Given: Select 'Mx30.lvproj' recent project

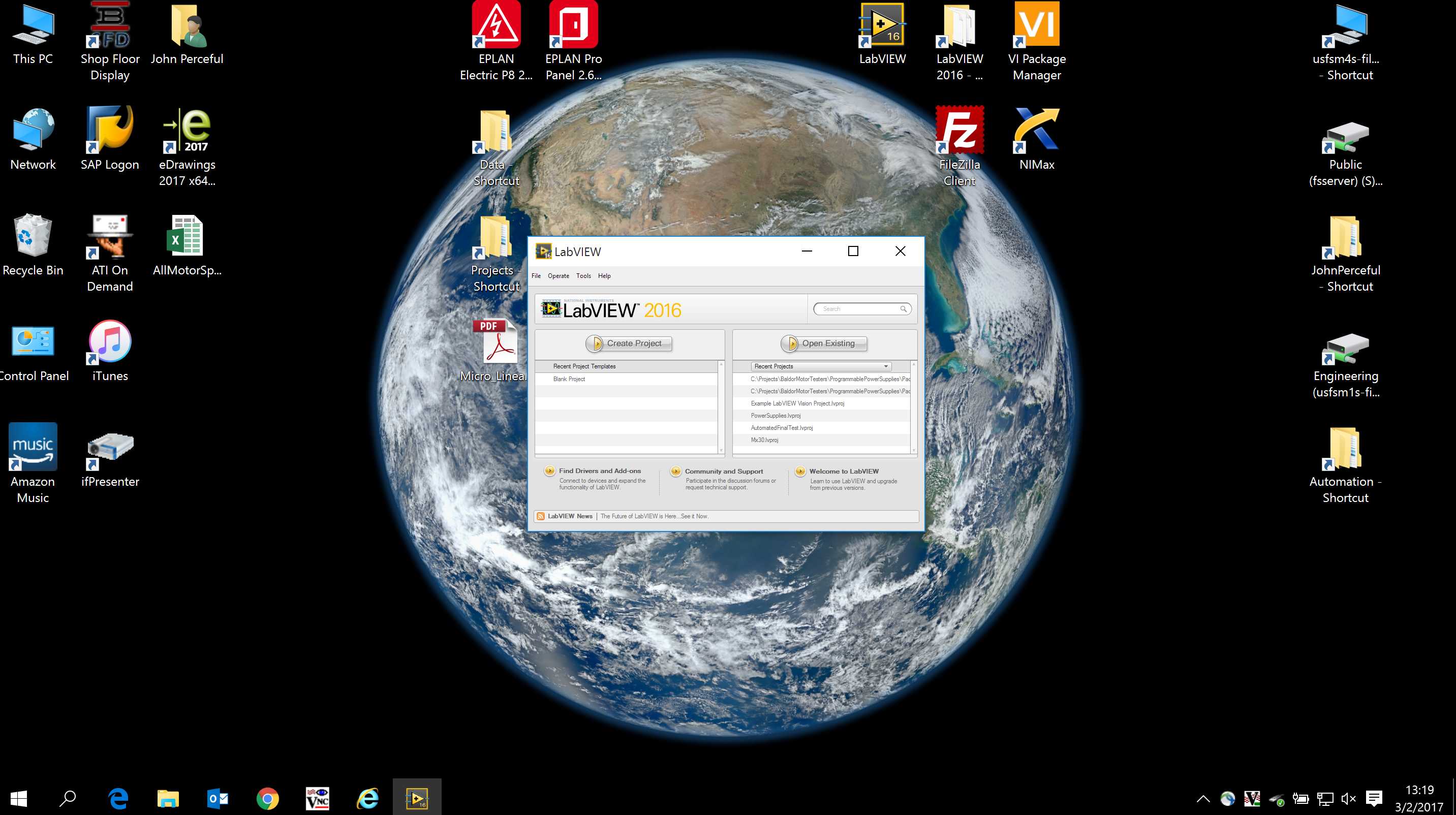Looking at the screenshot, I should (x=764, y=440).
